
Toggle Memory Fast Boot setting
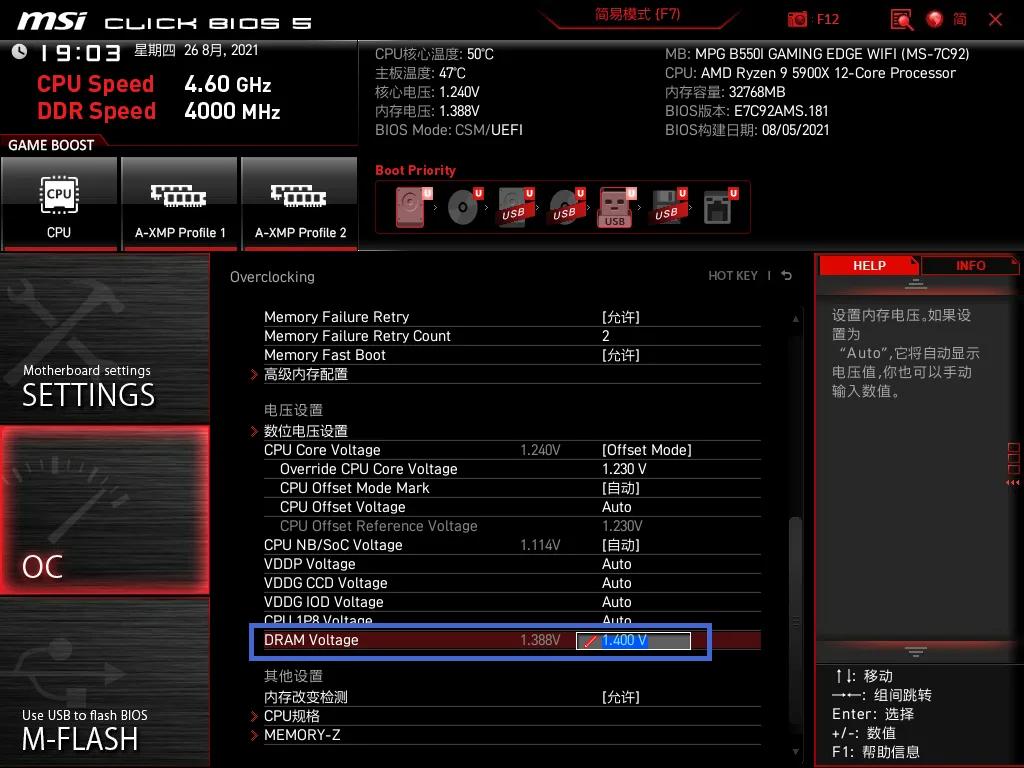pyautogui.click(x=620, y=355)
